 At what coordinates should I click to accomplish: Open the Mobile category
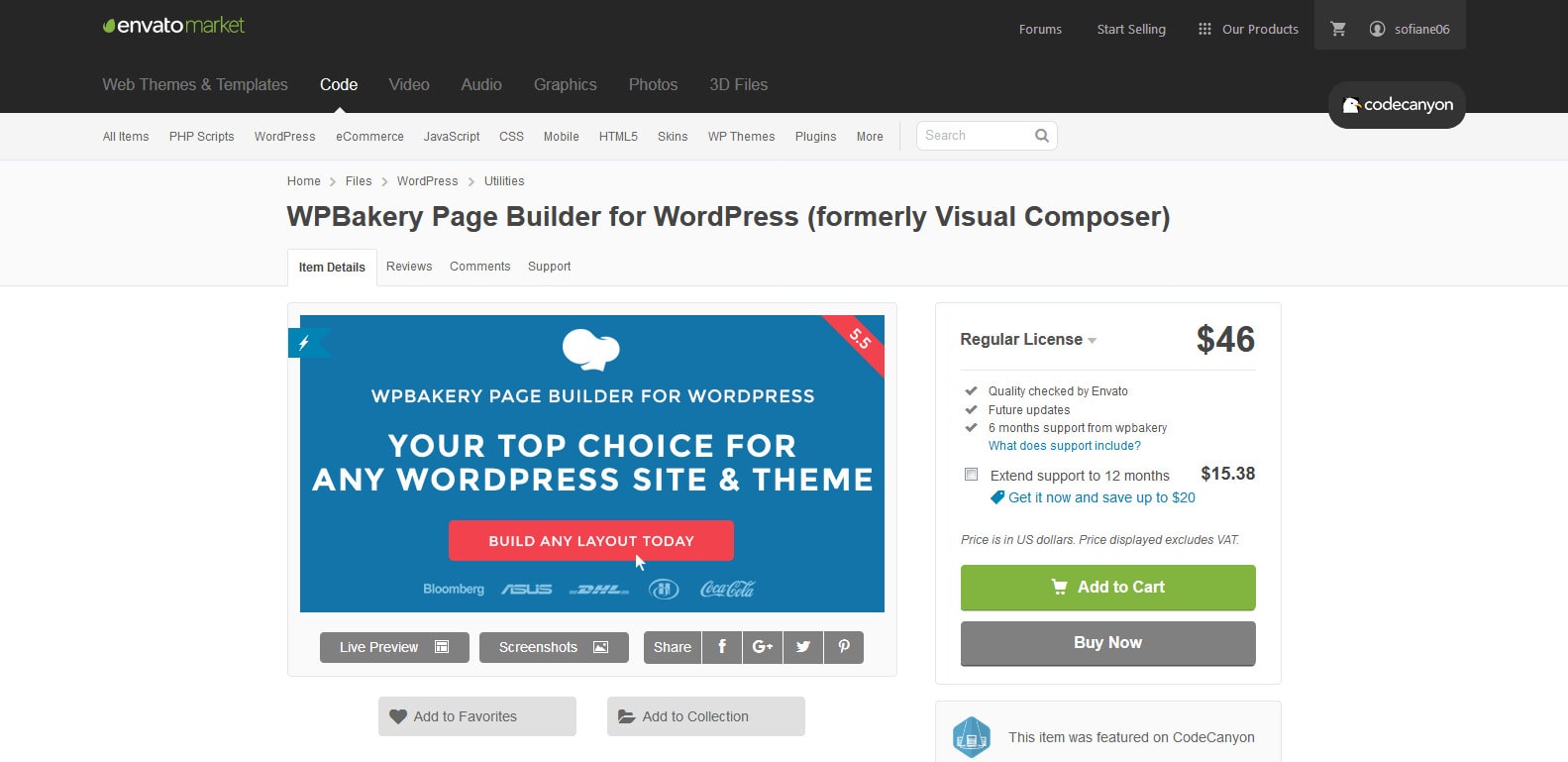click(562, 137)
